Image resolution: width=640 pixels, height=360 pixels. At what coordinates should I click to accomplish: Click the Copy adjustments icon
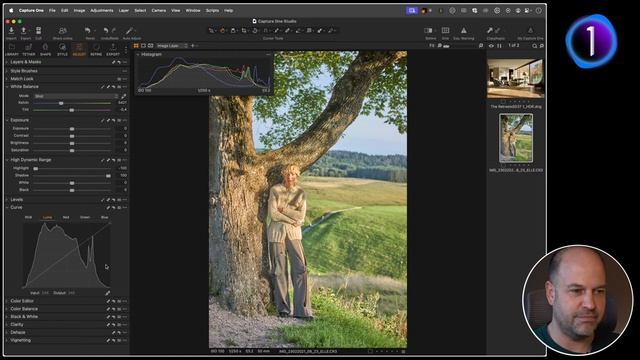coord(490,31)
